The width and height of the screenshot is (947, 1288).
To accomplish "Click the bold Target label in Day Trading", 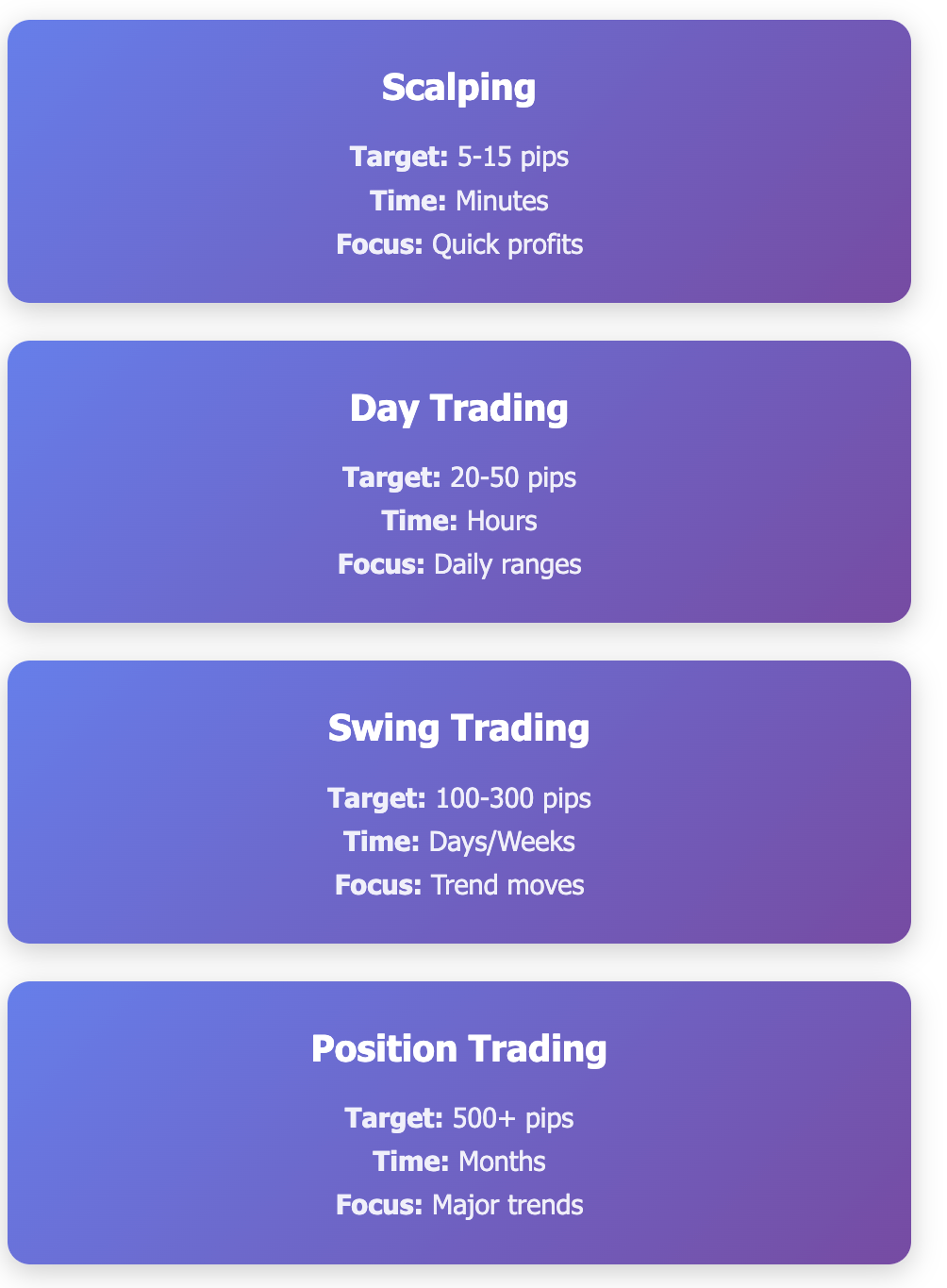I will pyautogui.click(x=391, y=477).
